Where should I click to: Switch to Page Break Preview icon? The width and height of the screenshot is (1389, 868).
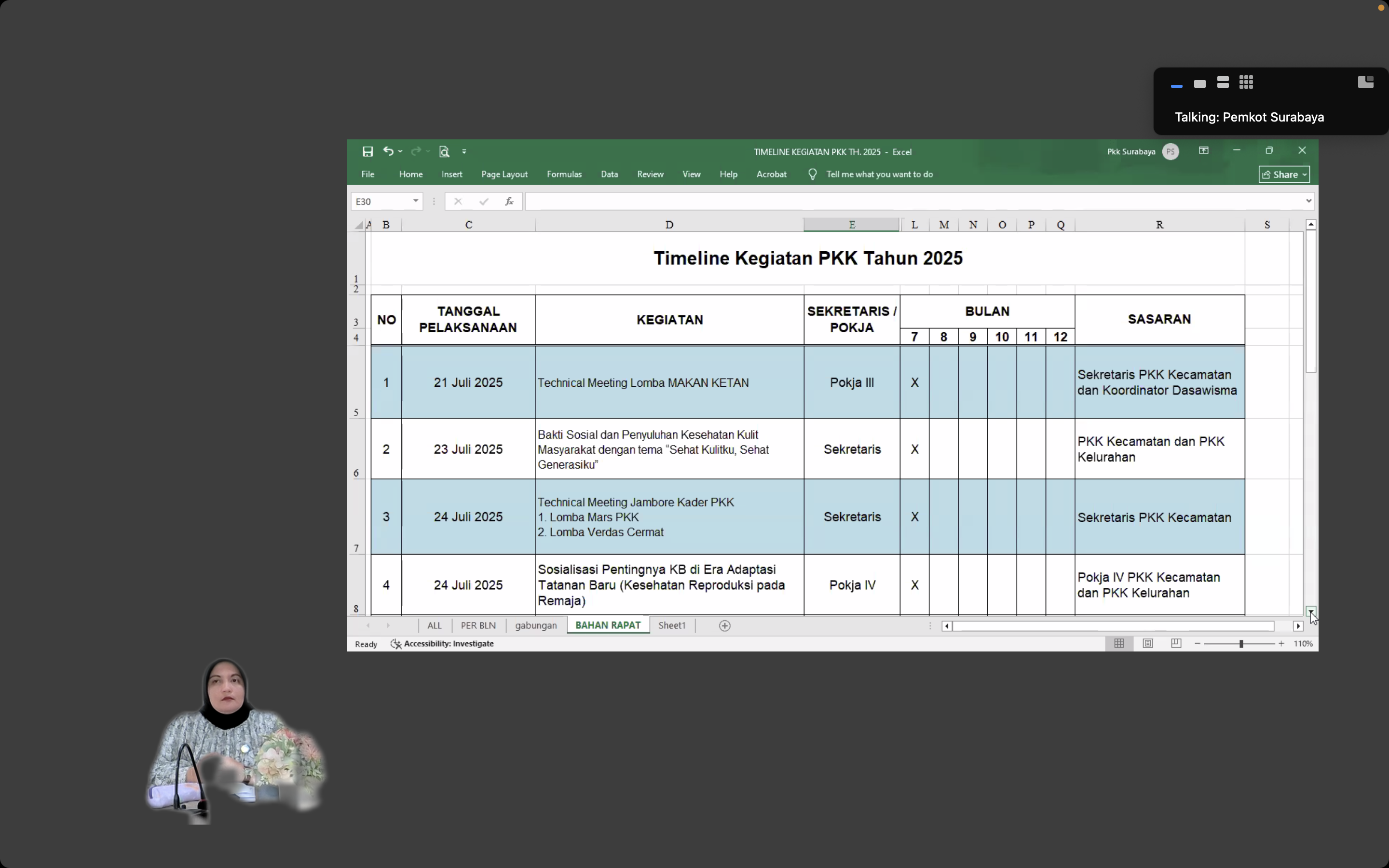(1176, 644)
